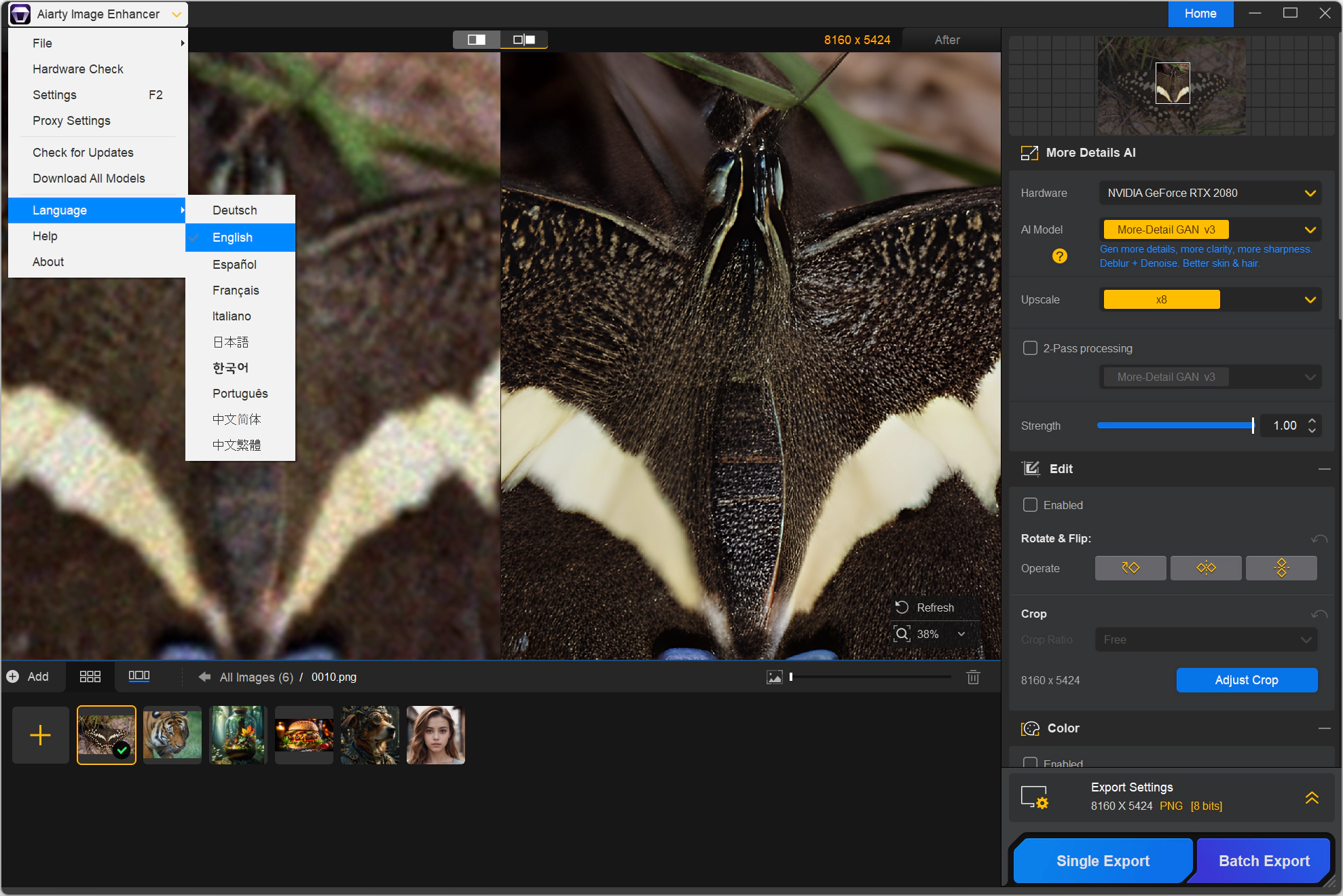
Task: Open the Upscale x8 dropdown
Action: (1210, 299)
